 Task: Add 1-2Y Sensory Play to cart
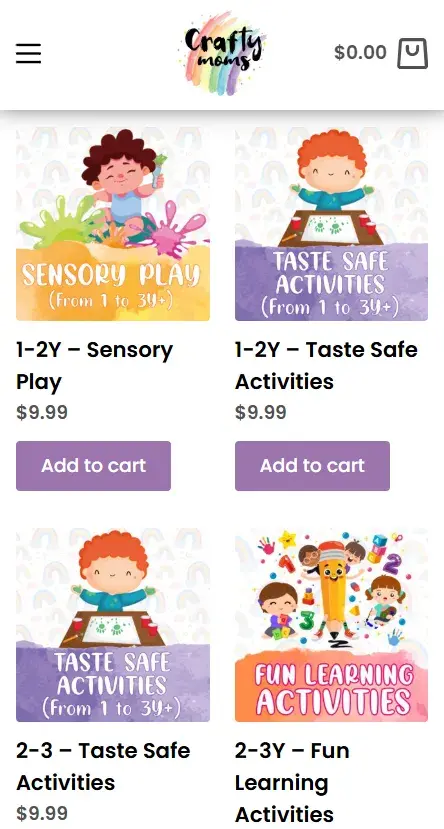point(94,466)
